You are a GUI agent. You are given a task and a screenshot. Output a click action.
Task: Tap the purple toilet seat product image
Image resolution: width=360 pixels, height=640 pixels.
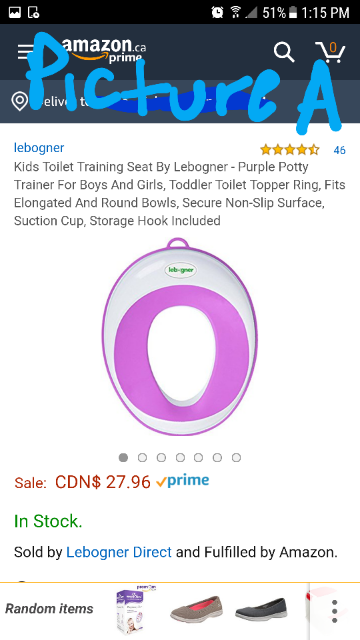[180, 337]
